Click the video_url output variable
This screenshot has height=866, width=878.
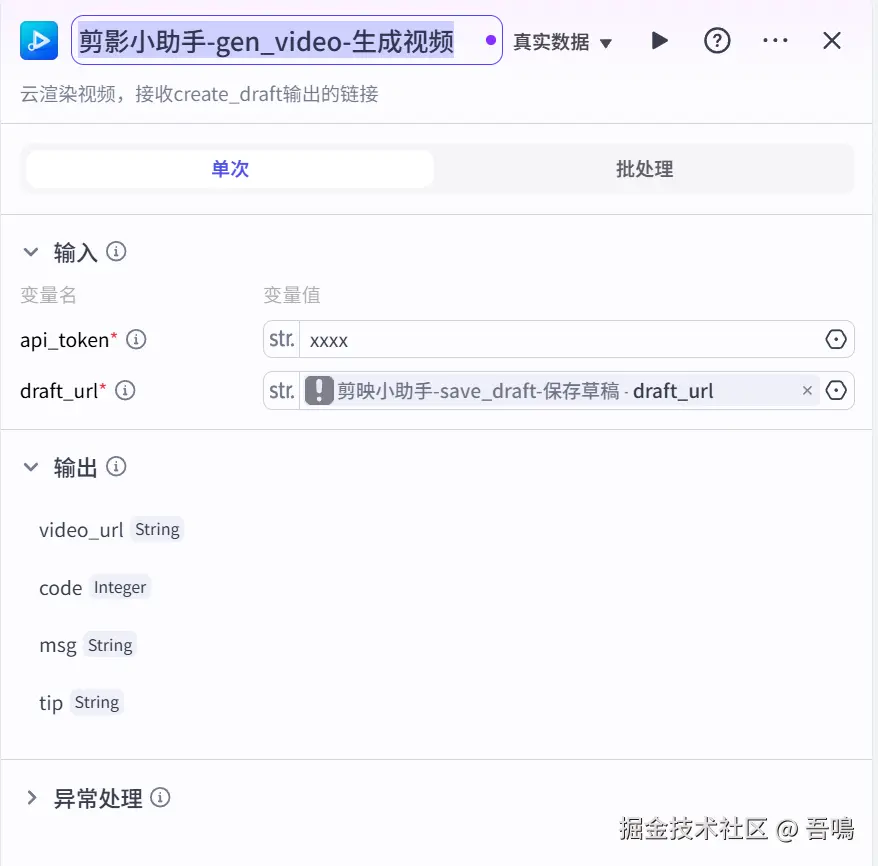pyautogui.click(x=81, y=530)
